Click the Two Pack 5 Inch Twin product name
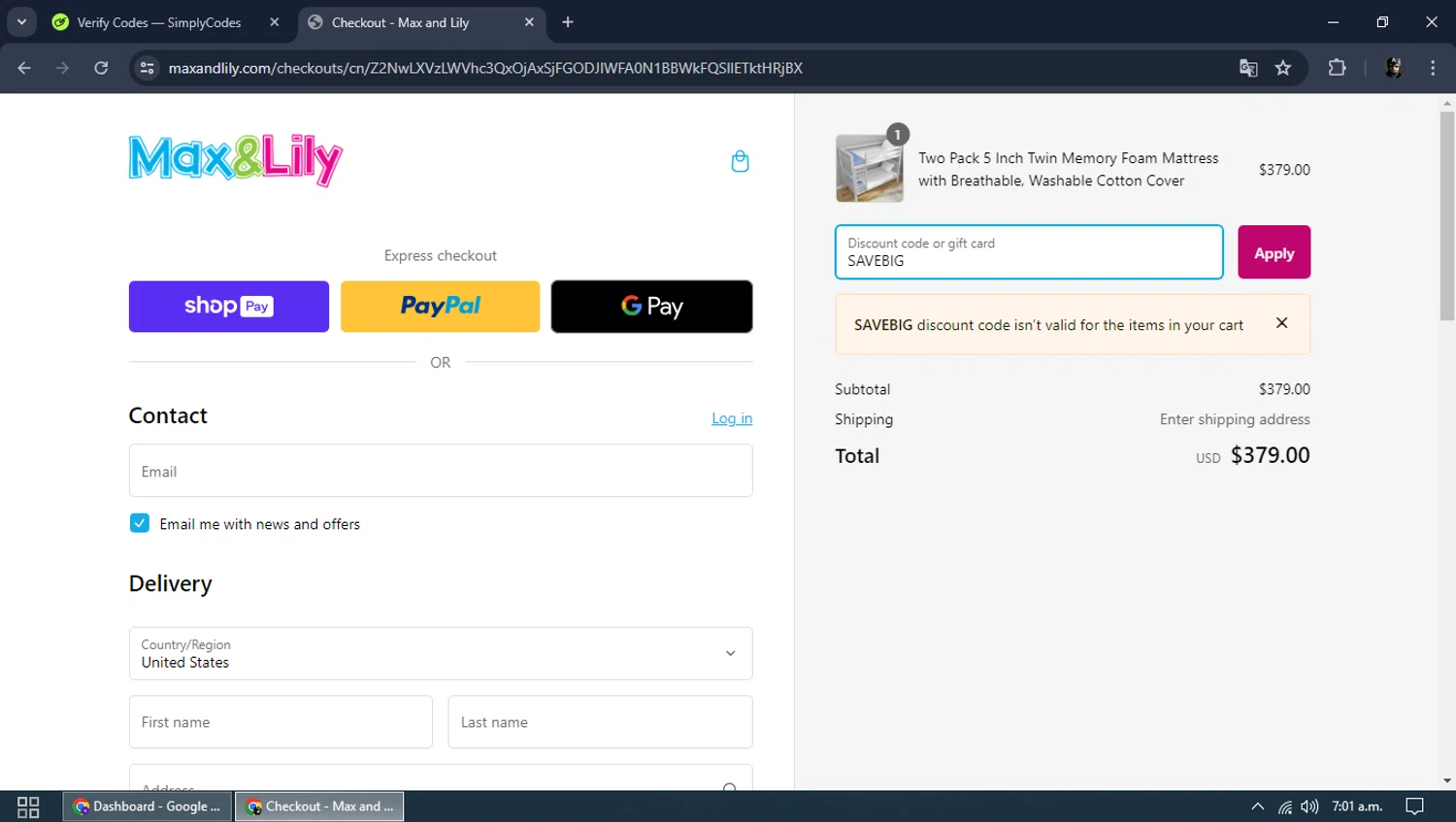Screen dimensions: 1456x822 point(1069,169)
